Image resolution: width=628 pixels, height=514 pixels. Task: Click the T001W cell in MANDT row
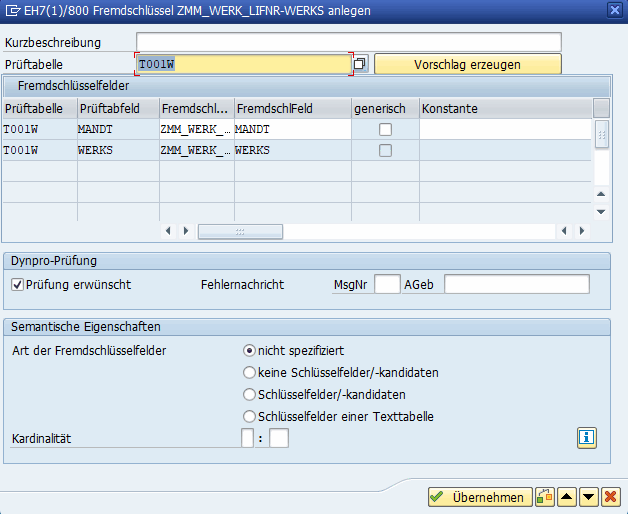[x=40, y=129]
